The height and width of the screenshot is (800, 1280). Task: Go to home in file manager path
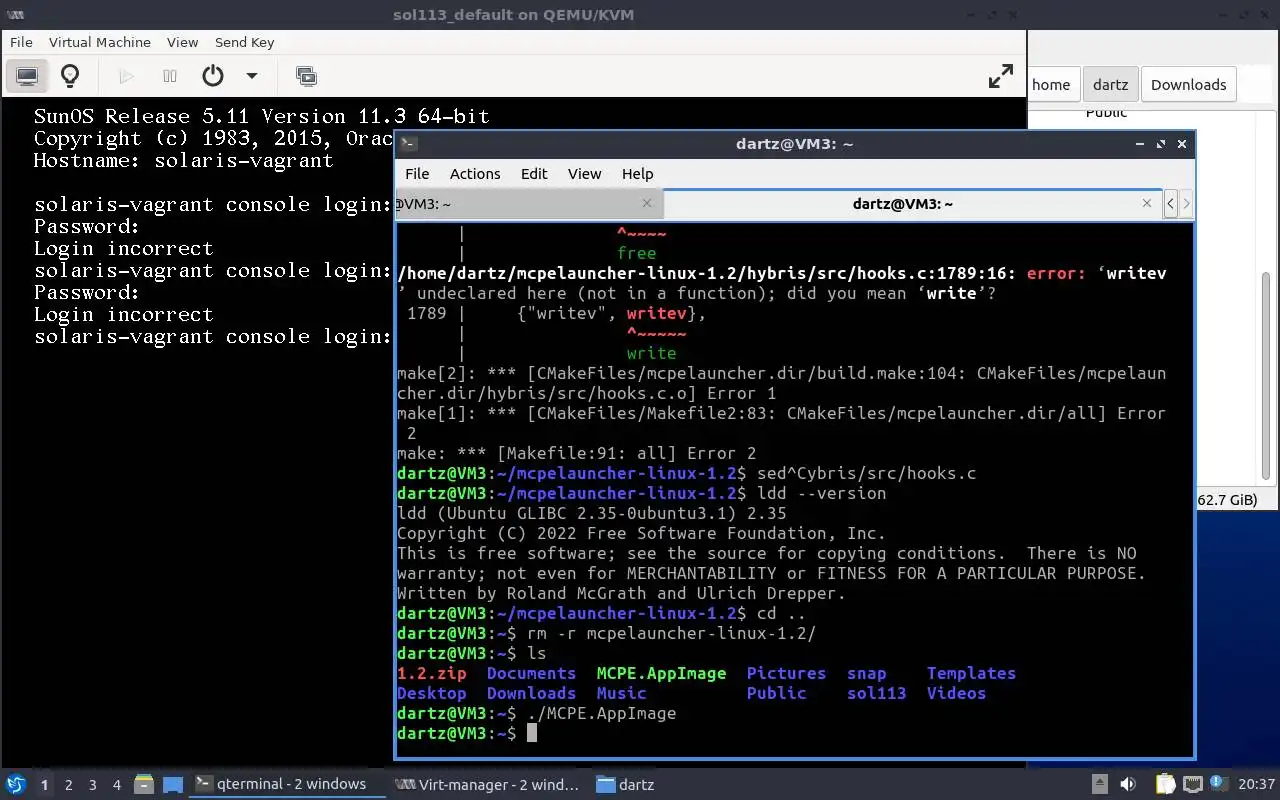click(x=1051, y=85)
